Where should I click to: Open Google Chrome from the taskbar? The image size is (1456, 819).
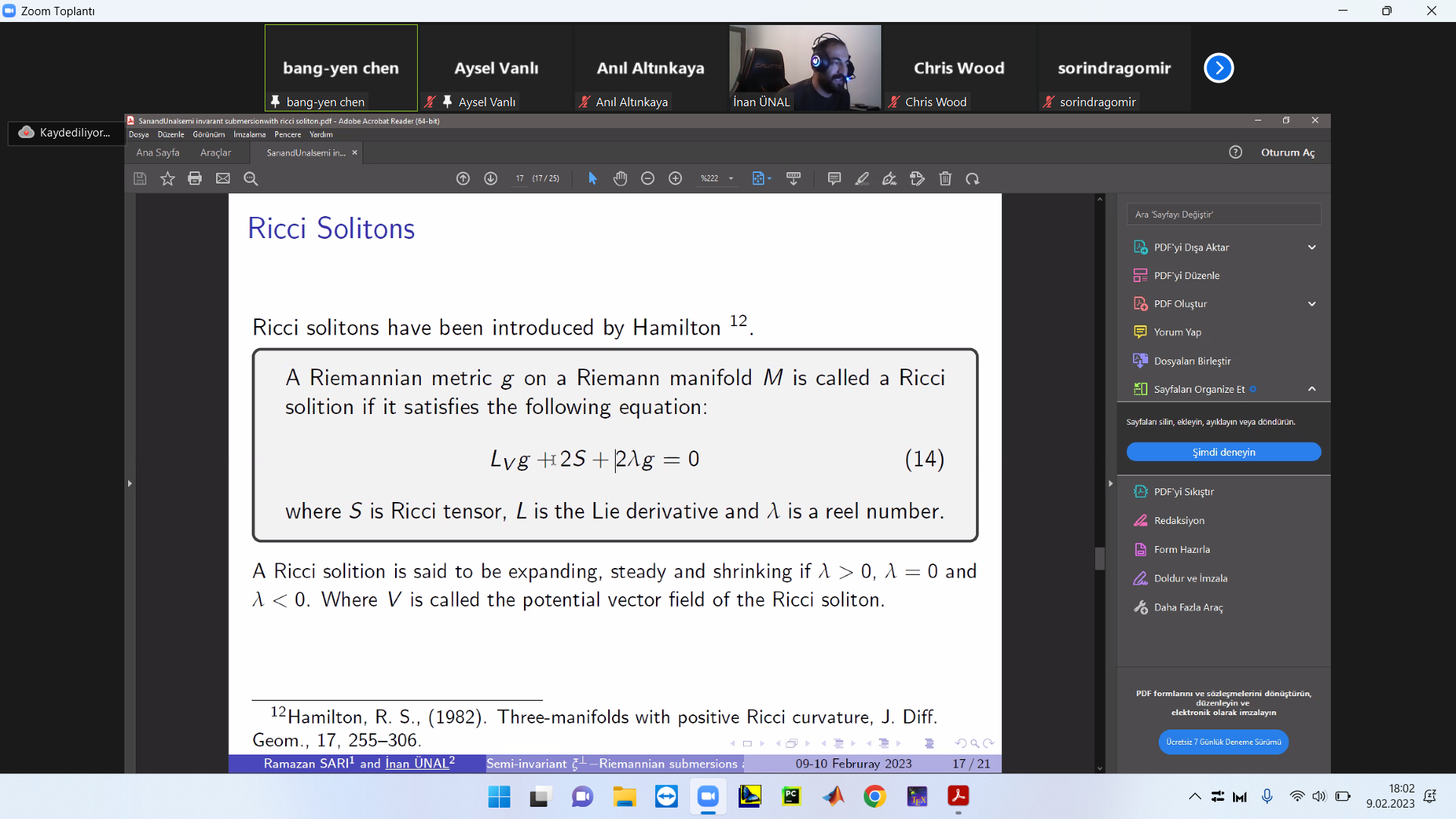pos(874,796)
